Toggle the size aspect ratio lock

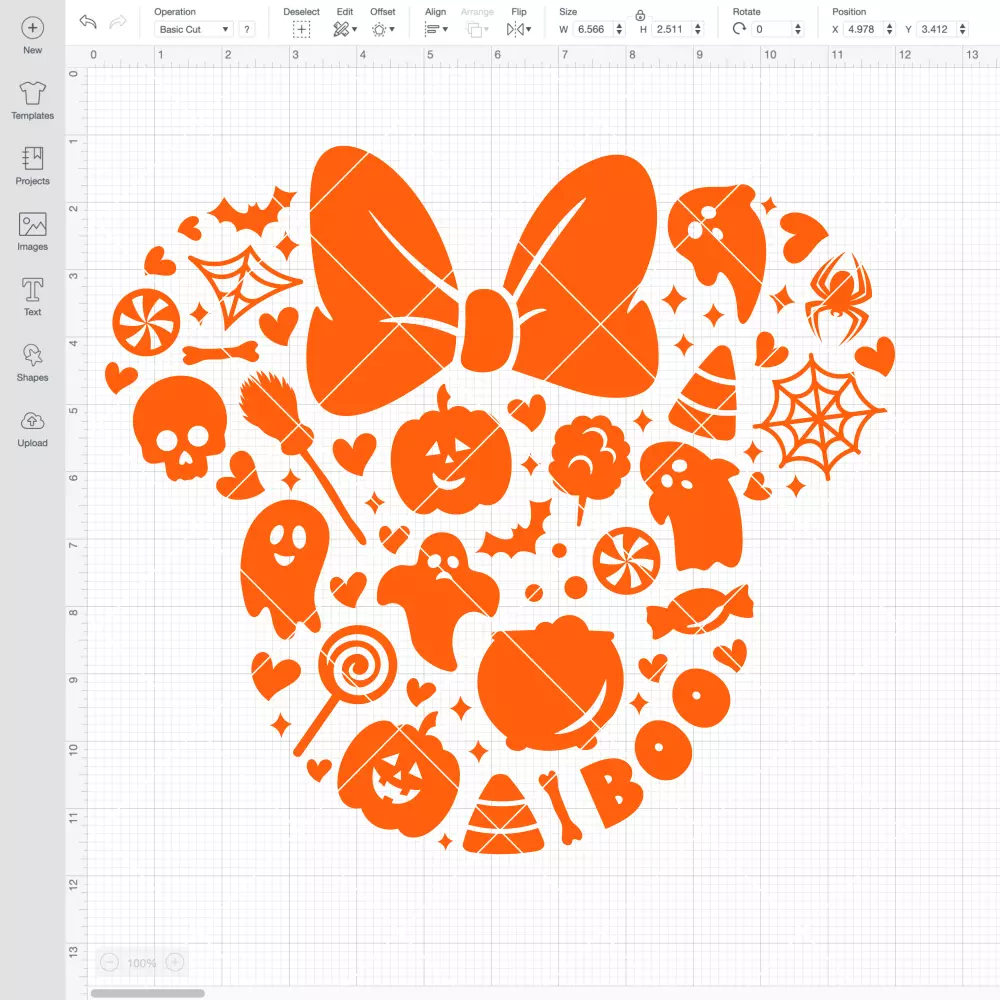[640, 15]
